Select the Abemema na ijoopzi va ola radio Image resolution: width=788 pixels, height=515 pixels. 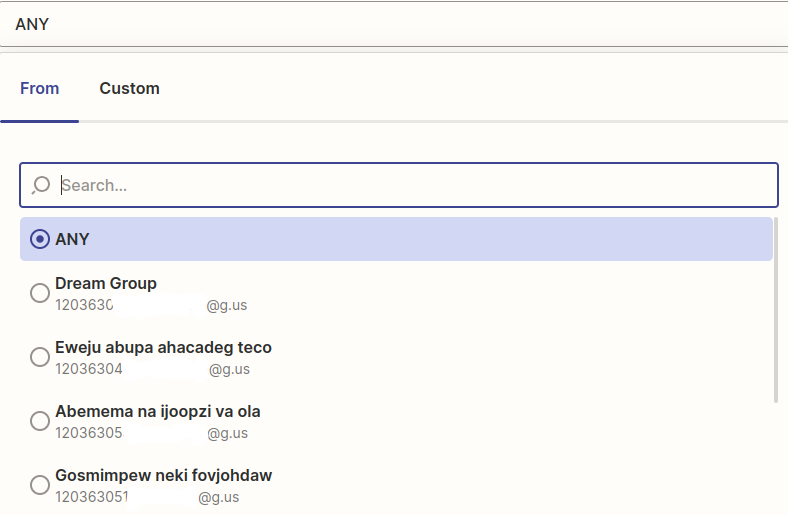tap(40, 421)
